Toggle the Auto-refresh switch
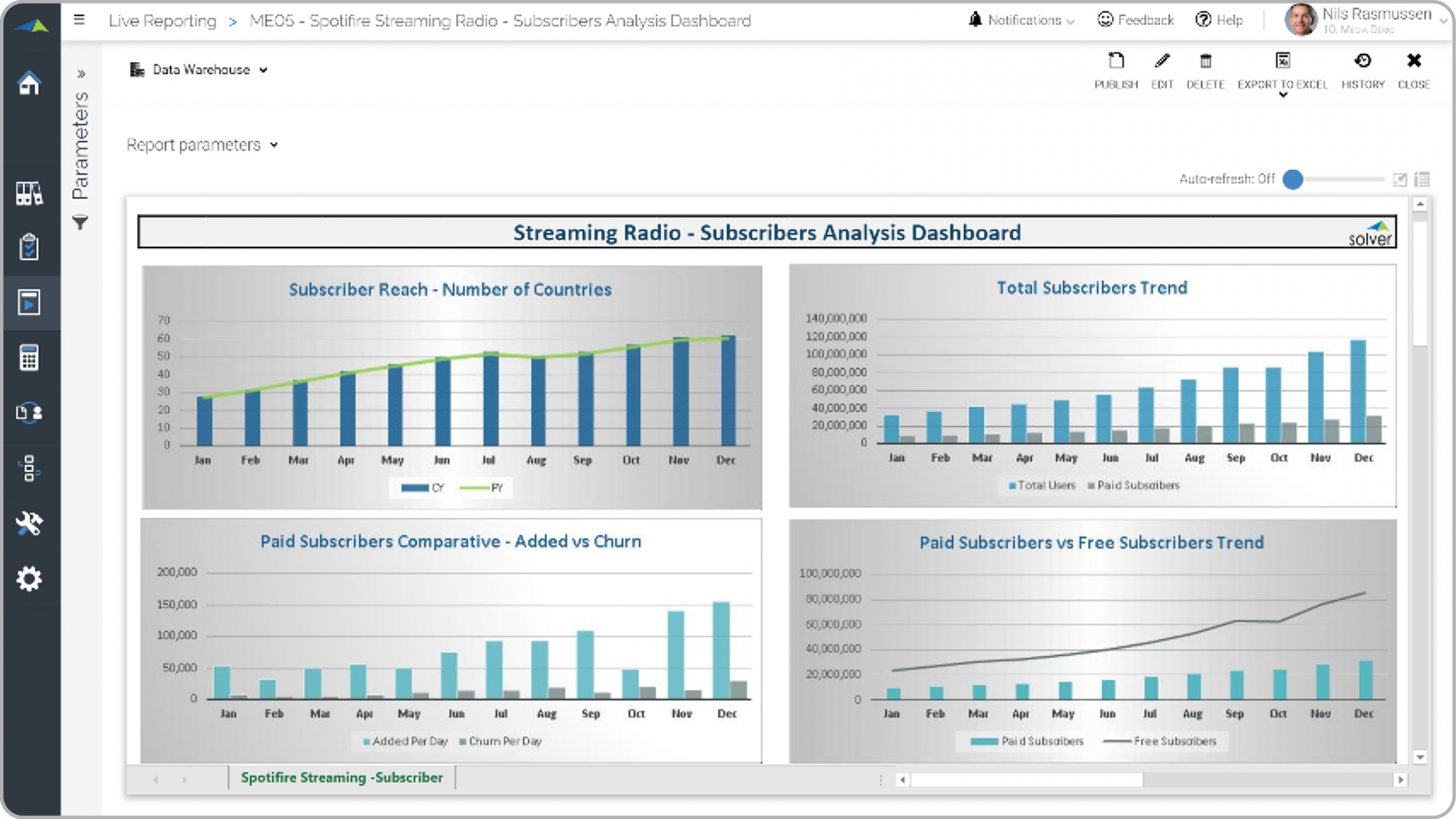Screen dimensions: 1456x819 tap(1293, 179)
